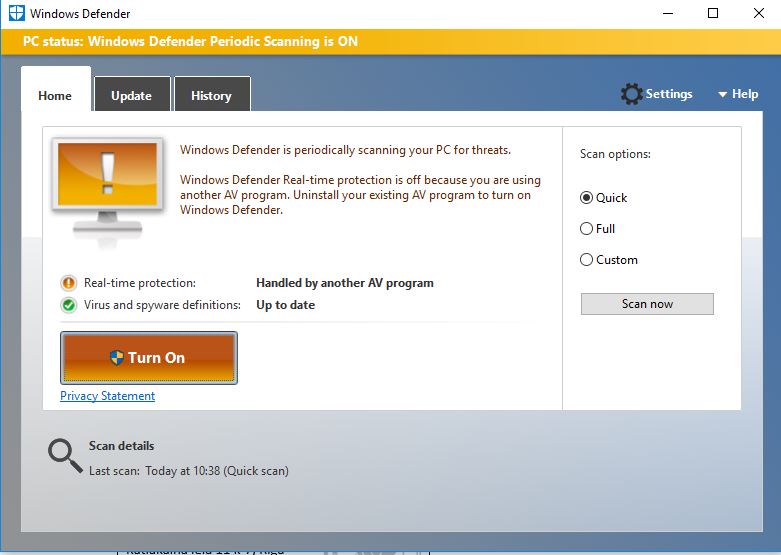Click the Real-time protection is off message
Viewport: 781px width, 555px height.
[x=360, y=195]
